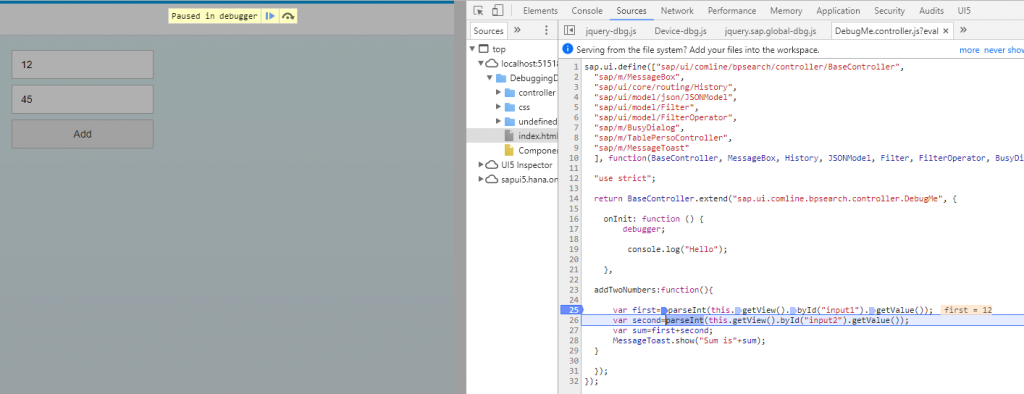Click the sapui5.hana cloud icon
1024x394 pixels.
[x=492, y=179]
